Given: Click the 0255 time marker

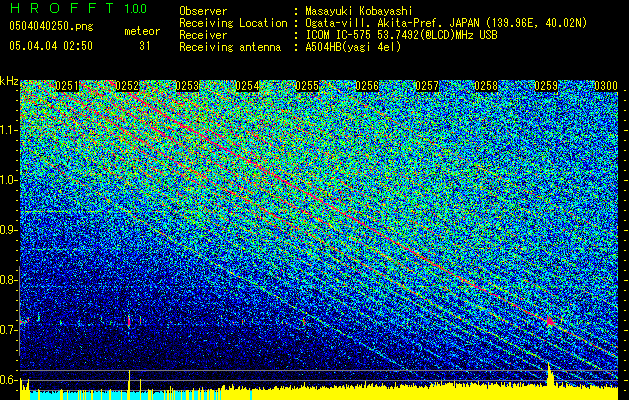Looking at the screenshot, I should pyautogui.click(x=307, y=86).
